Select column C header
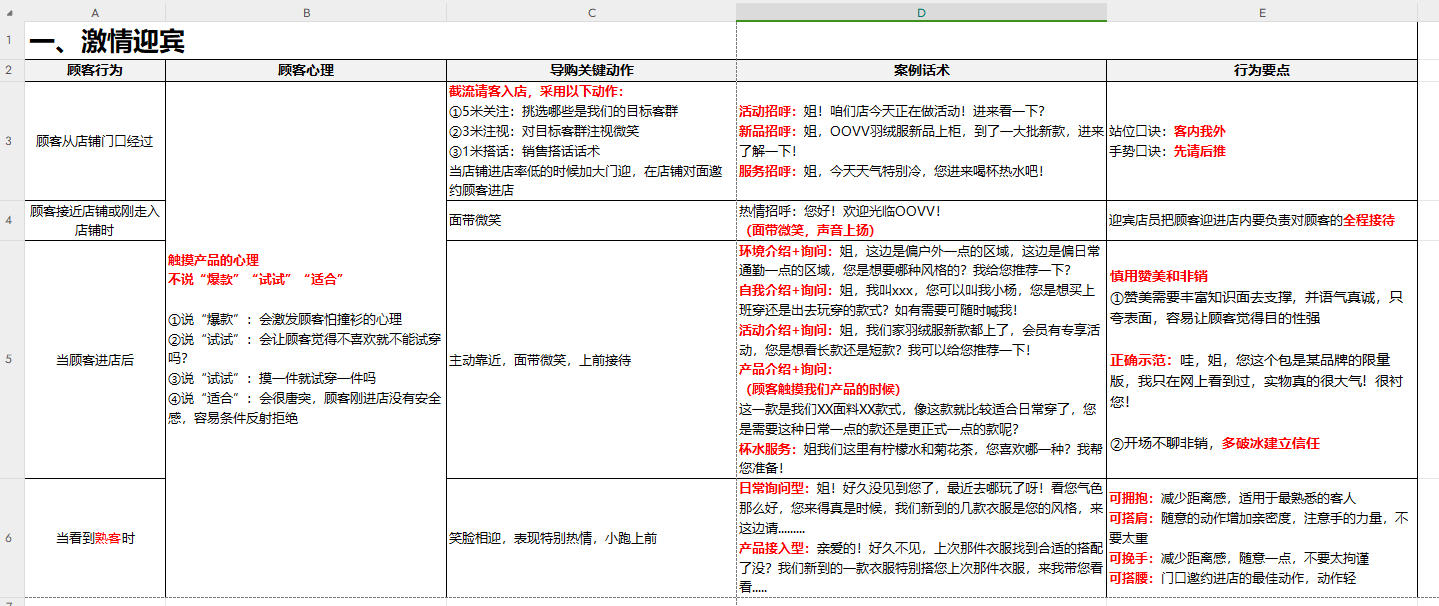The width and height of the screenshot is (1439, 606). click(x=591, y=12)
